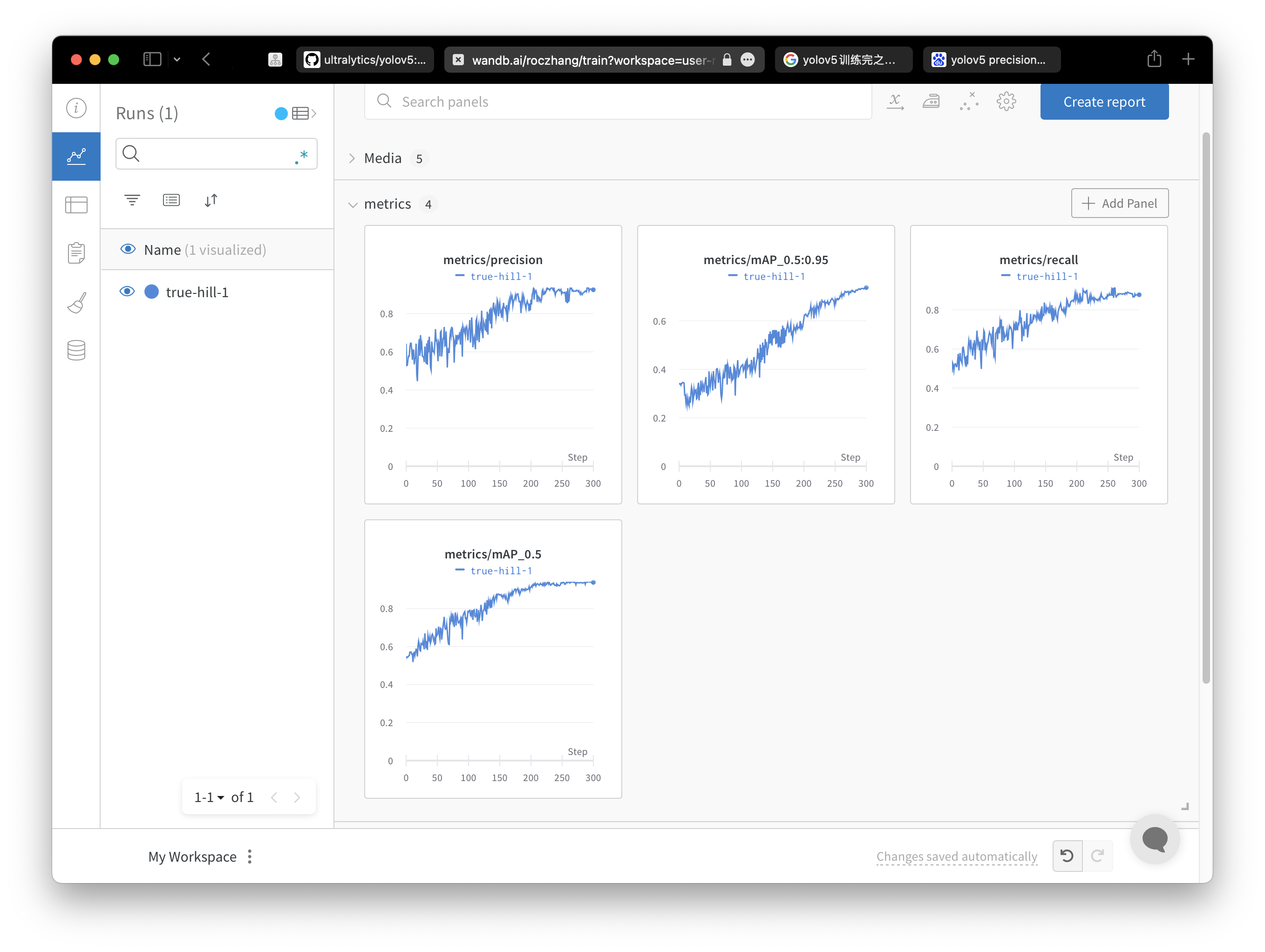This screenshot has width=1265, height=952.
Task: Expand the Media section
Action: [352, 158]
